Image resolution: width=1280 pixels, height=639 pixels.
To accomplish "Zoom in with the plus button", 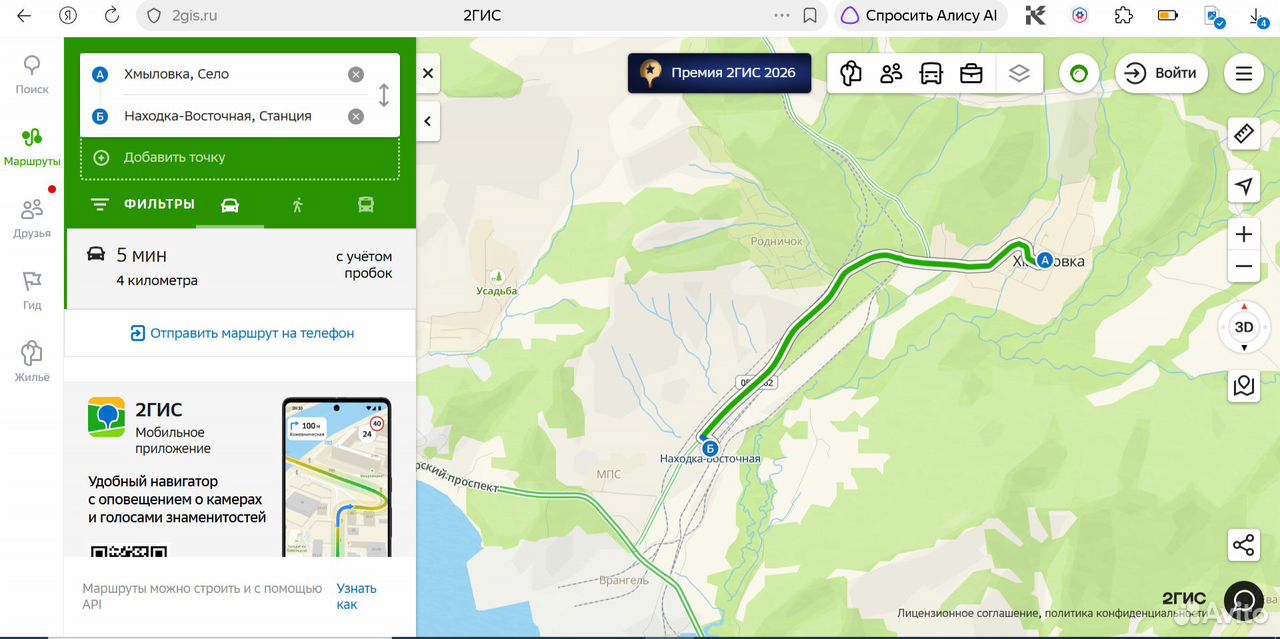I will [x=1244, y=234].
